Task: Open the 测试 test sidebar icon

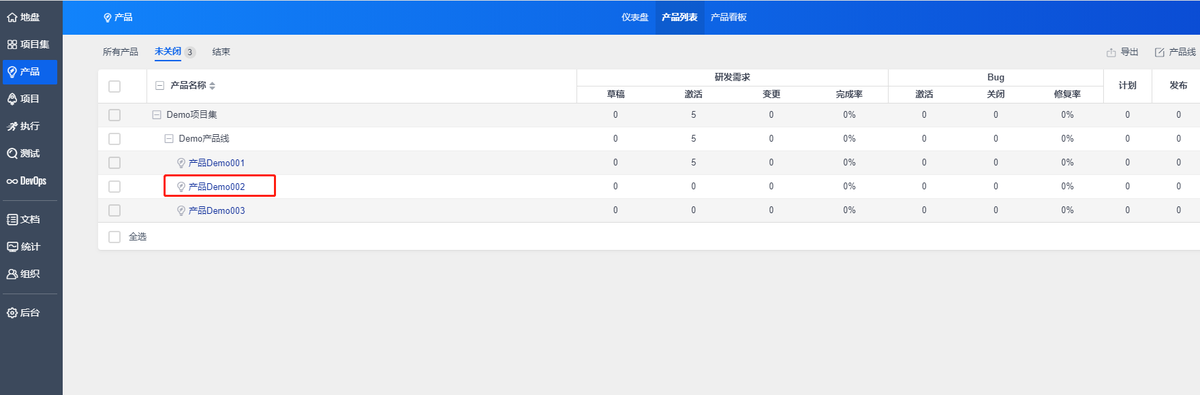Action: coord(12,153)
